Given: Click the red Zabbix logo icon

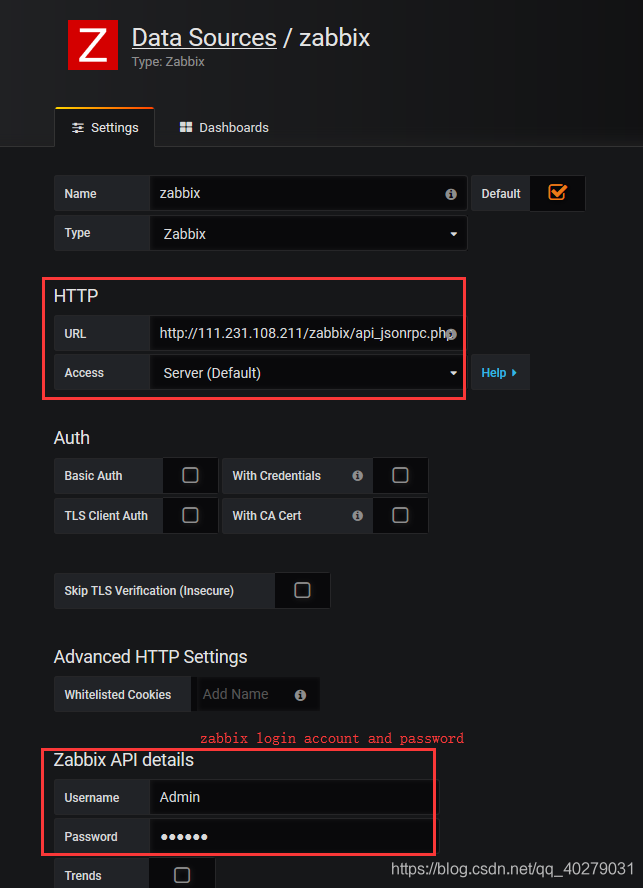Looking at the screenshot, I should point(93,45).
